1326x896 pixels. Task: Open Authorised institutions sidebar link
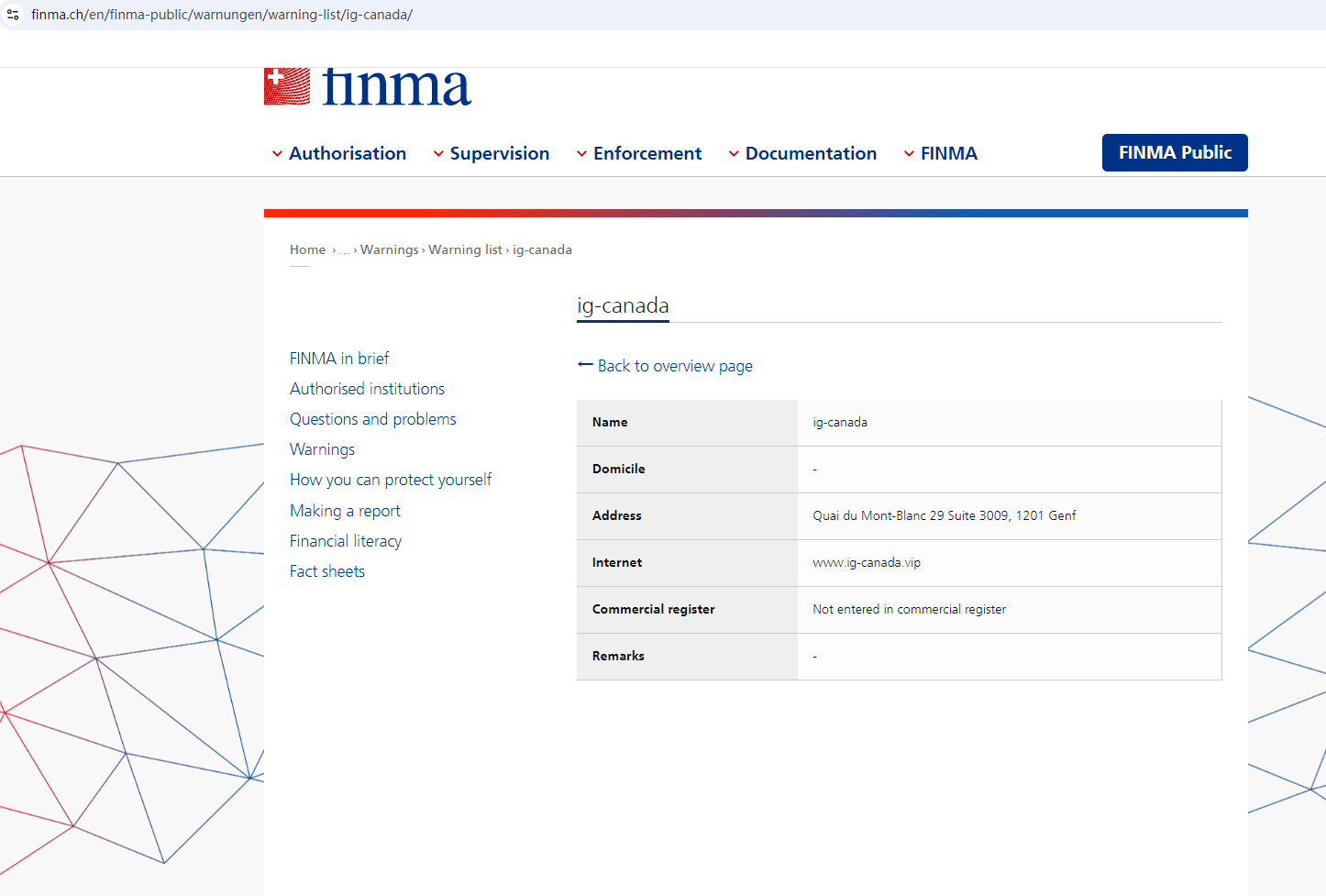pos(367,389)
